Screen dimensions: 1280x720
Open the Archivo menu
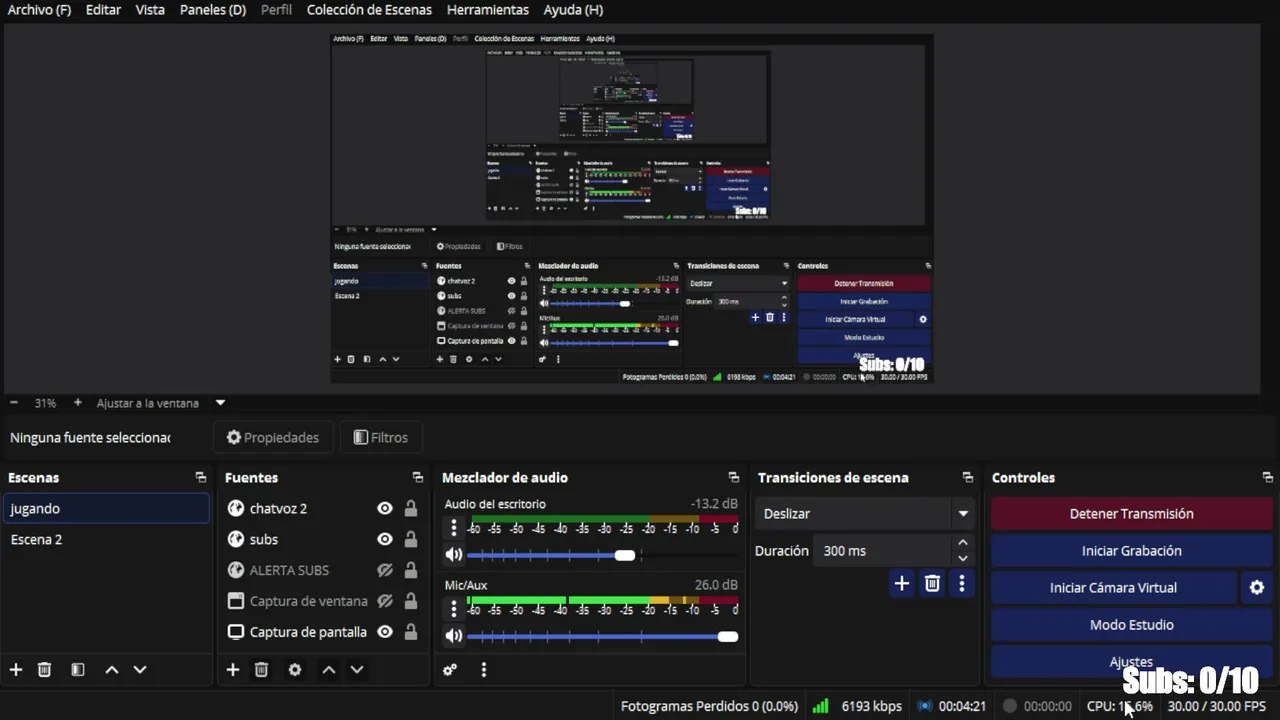pyautogui.click(x=40, y=10)
